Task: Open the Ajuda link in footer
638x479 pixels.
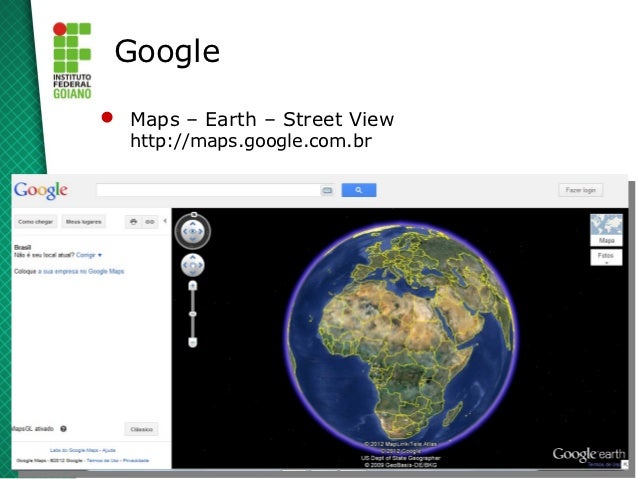Action: 109,450
